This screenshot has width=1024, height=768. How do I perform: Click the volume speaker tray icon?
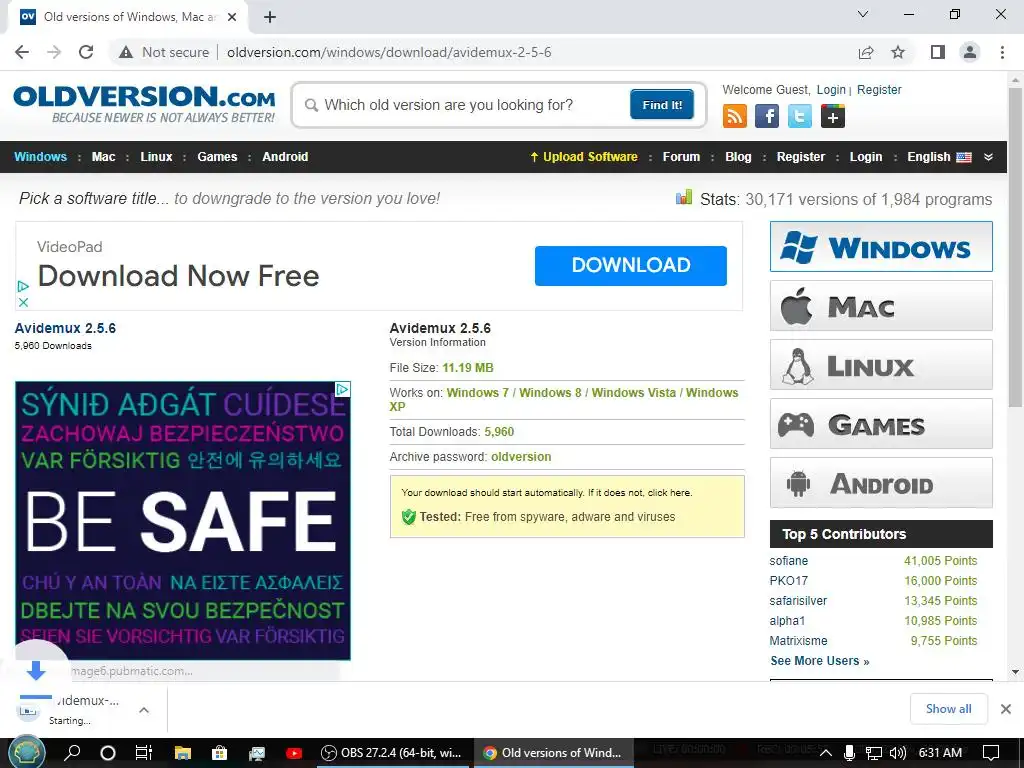(x=897, y=753)
